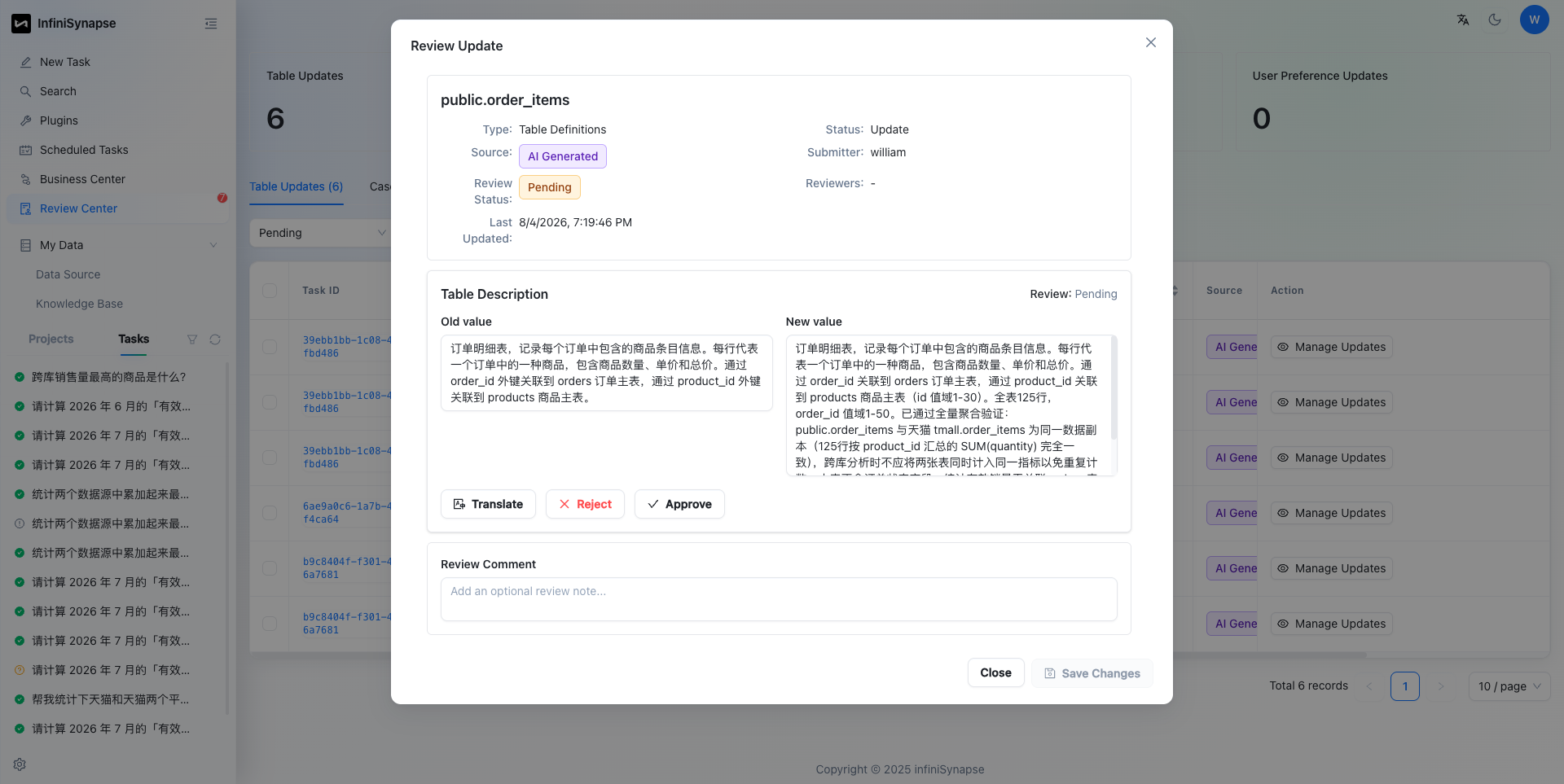This screenshot has height=784, width=1564.
Task: Open settings gear at sidebar bottom
Action: [20, 764]
